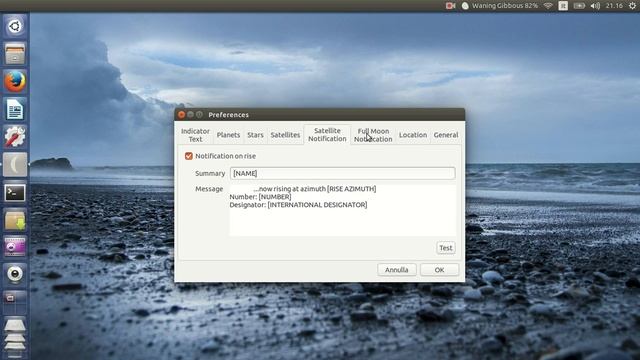Click the Test notification button
The image size is (640, 360).
tap(446, 248)
